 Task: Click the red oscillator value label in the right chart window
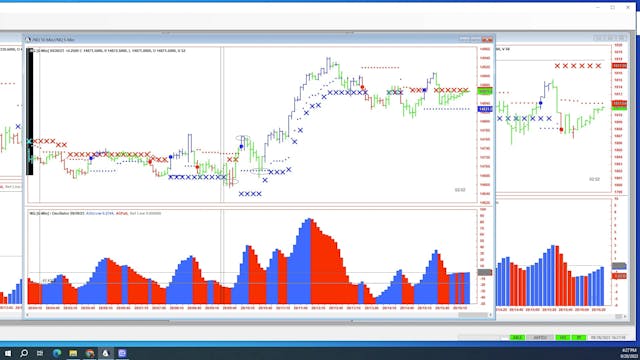tap(619, 276)
